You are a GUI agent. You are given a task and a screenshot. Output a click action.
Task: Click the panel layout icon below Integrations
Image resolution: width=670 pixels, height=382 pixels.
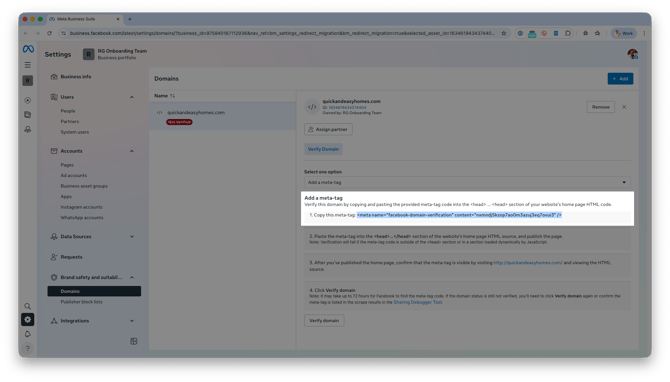(x=134, y=341)
